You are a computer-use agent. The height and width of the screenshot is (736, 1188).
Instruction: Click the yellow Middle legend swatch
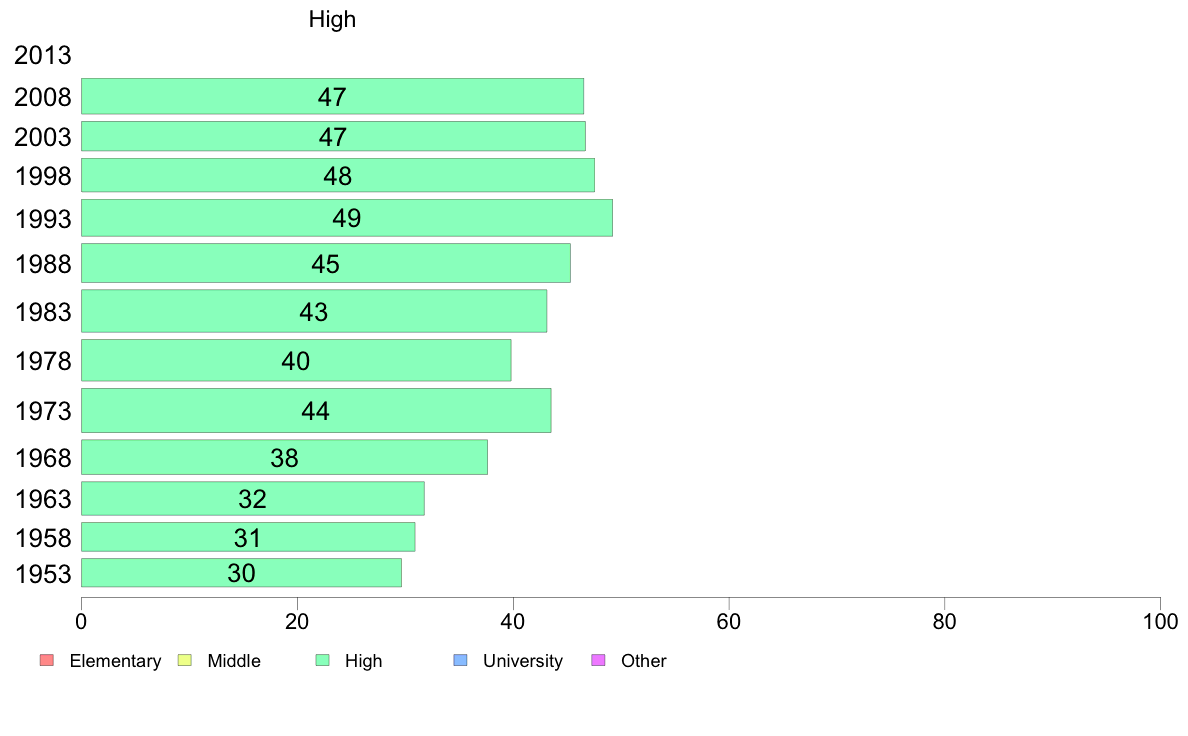[x=184, y=660]
